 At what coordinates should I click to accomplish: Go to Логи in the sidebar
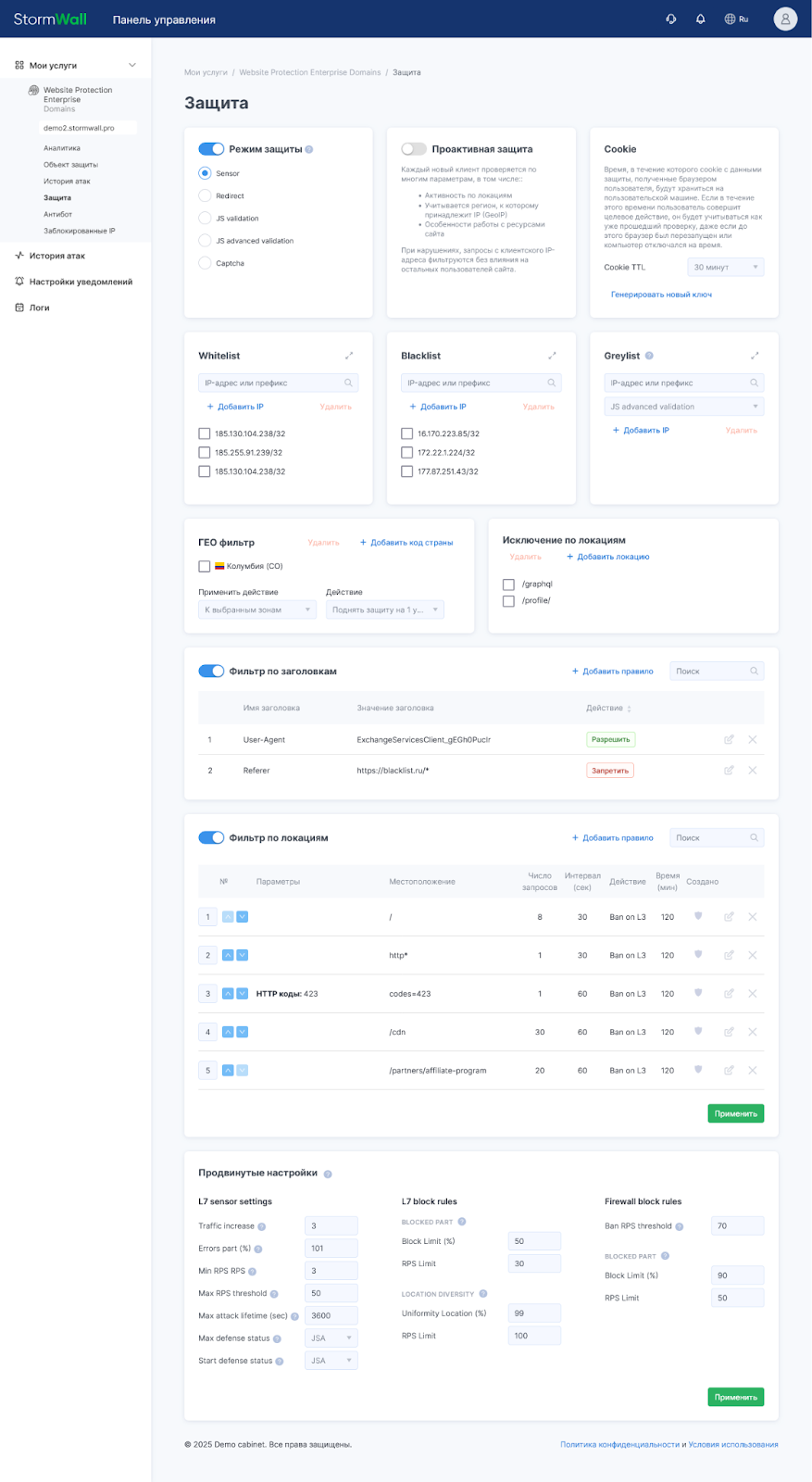pyautogui.click(x=39, y=308)
